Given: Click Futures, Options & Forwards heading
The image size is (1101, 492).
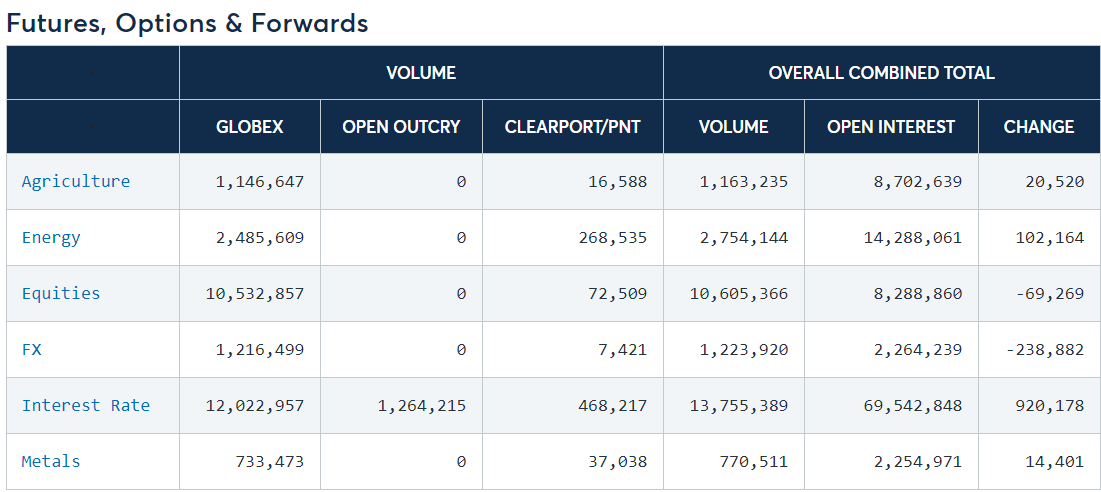Looking at the screenshot, I should [187, 23].
